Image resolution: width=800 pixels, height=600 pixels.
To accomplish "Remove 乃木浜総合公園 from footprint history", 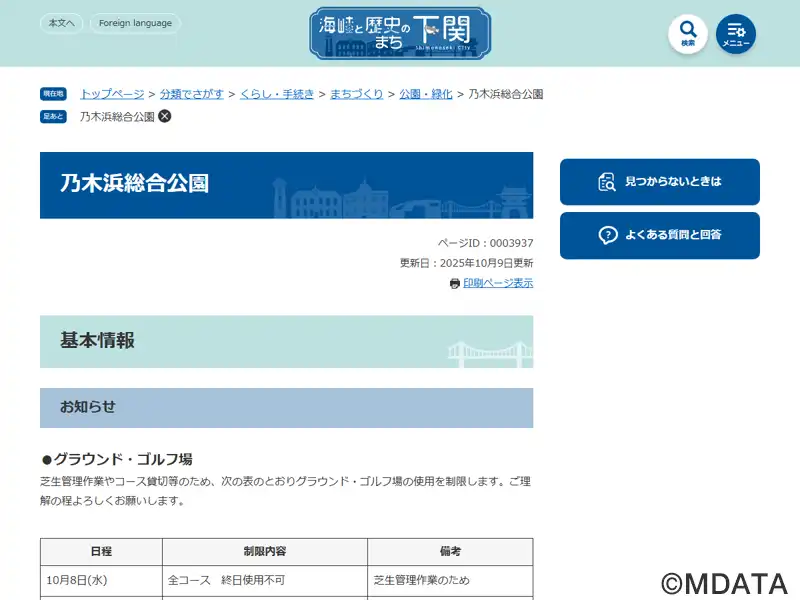I will point(165,116).
